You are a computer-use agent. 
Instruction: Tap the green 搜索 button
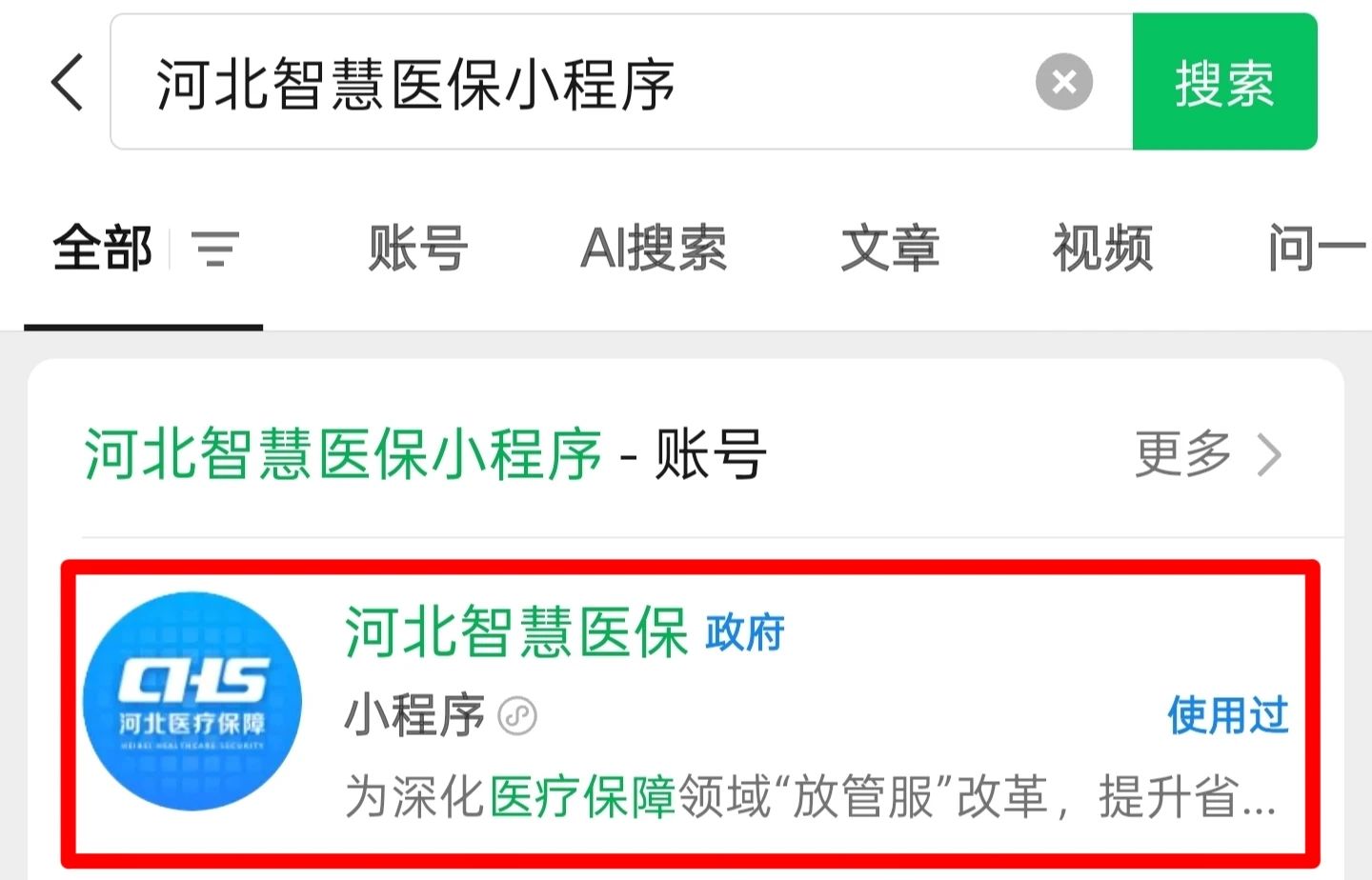(1224, 82)
